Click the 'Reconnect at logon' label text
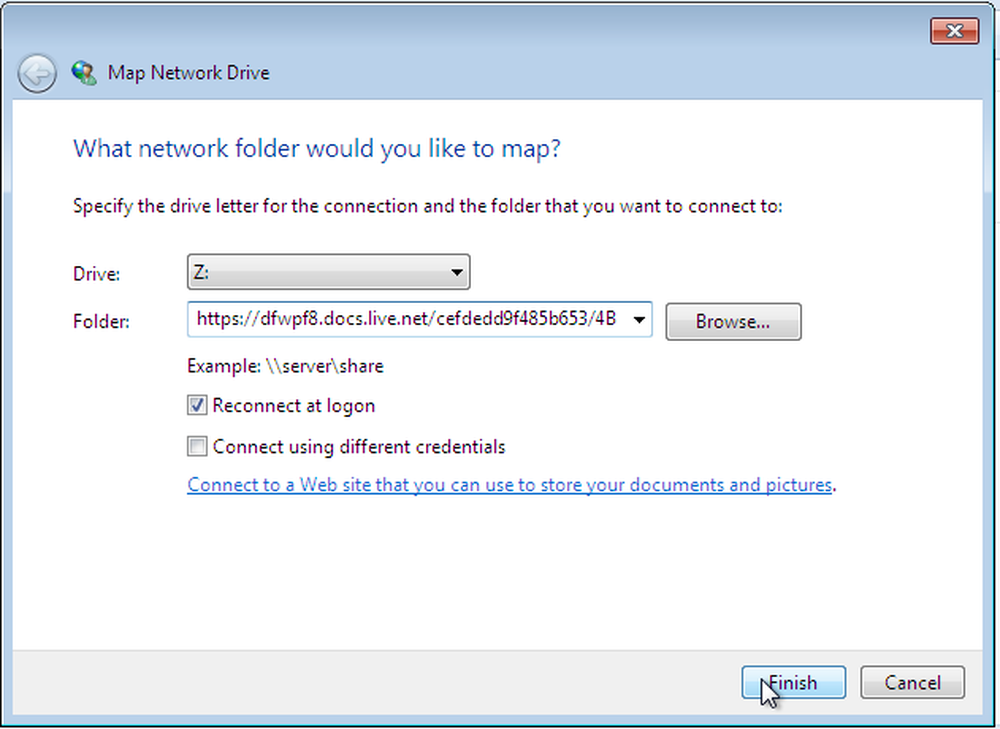 point(294,406)
